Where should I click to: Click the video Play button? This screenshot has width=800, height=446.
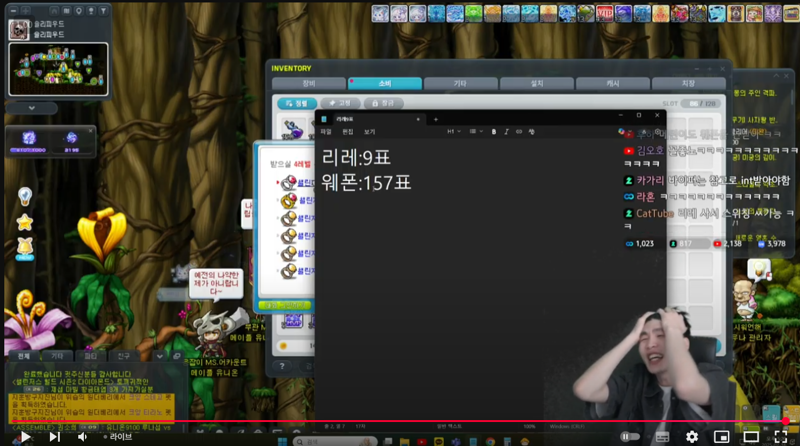[24, 437]
